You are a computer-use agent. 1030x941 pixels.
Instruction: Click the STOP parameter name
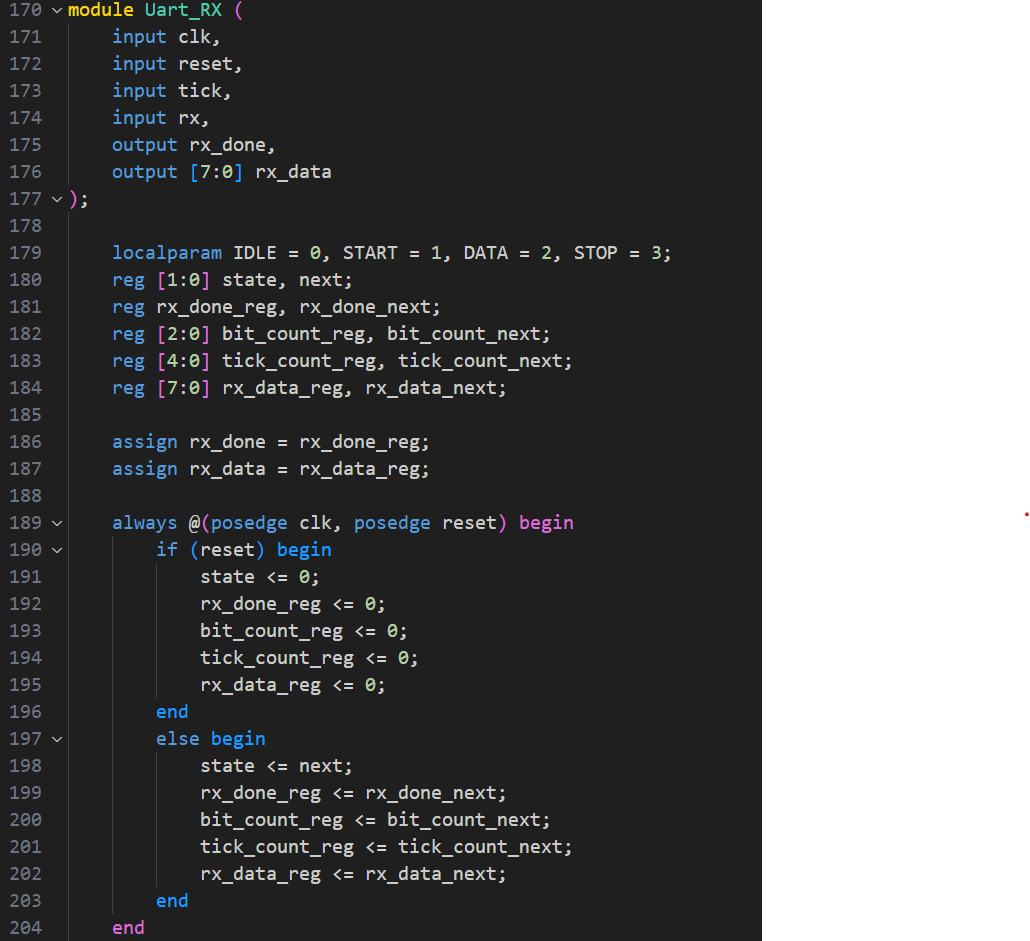coord(596,253)
